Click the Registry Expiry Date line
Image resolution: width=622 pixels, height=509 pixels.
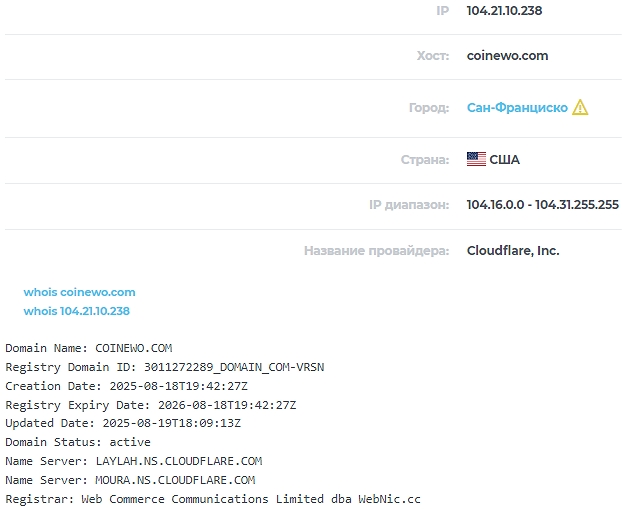(151, 405)
